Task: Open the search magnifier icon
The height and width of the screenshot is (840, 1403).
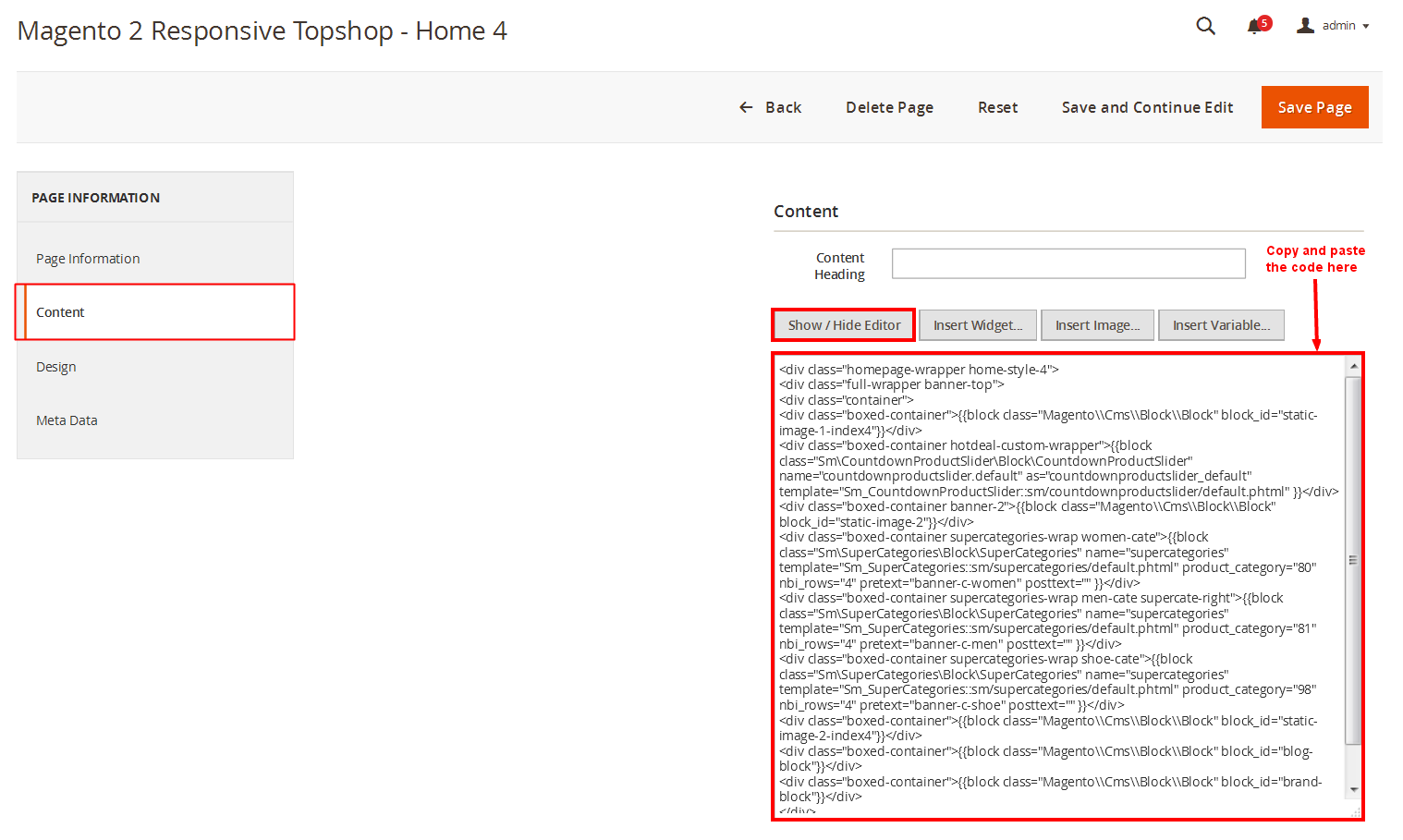Action: 1205,26
